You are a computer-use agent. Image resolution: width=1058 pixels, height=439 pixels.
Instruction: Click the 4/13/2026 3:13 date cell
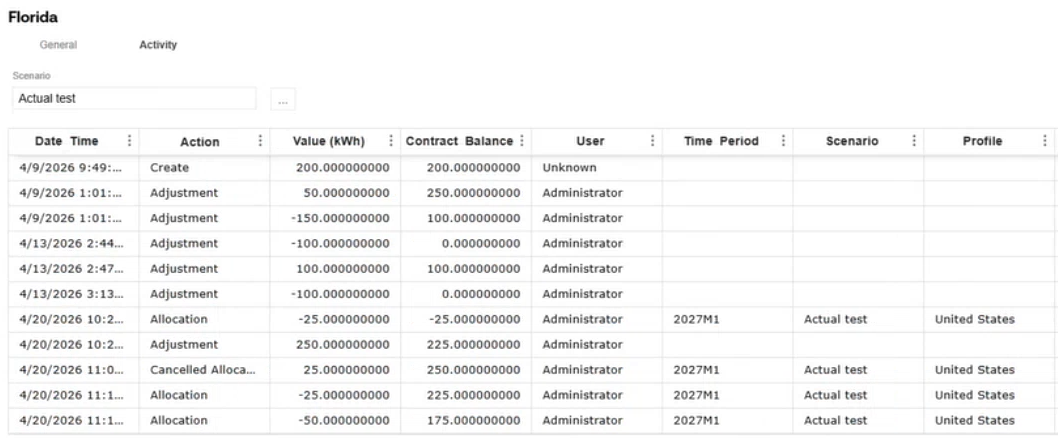74,294
